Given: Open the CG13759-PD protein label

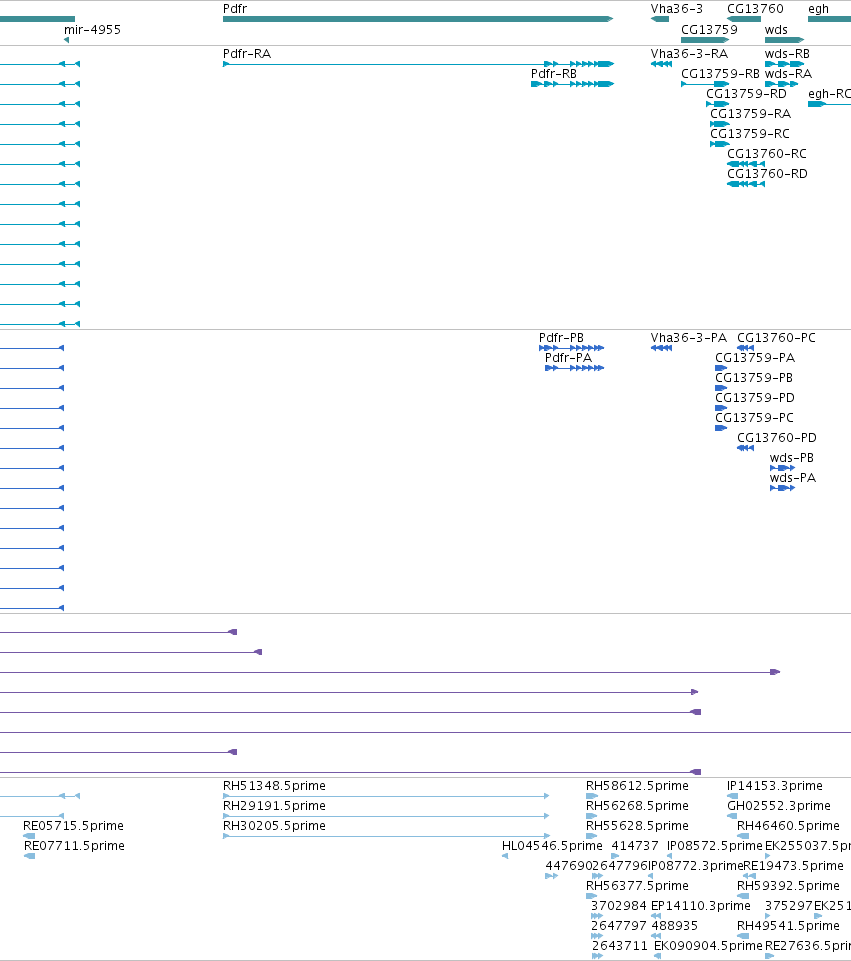Looking at the screenshot, I should (x=754, y=398).
